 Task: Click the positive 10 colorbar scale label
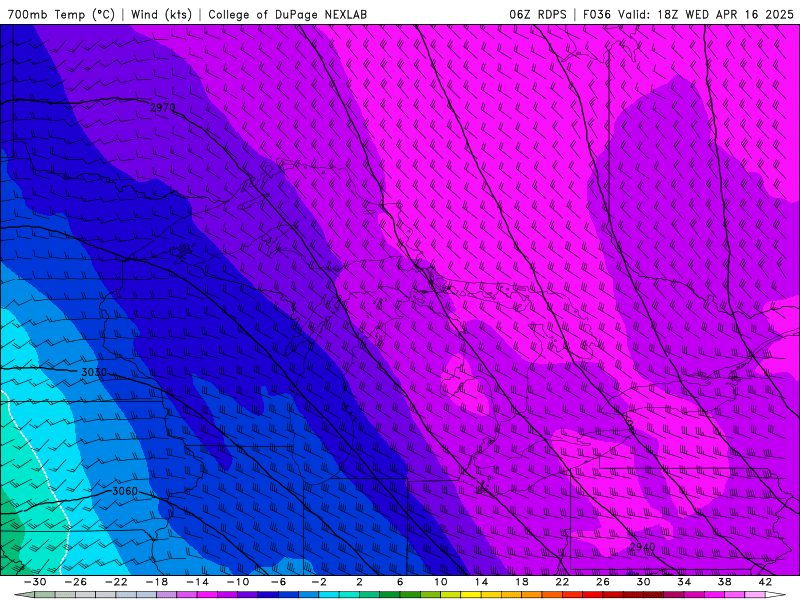click(441, 582)
